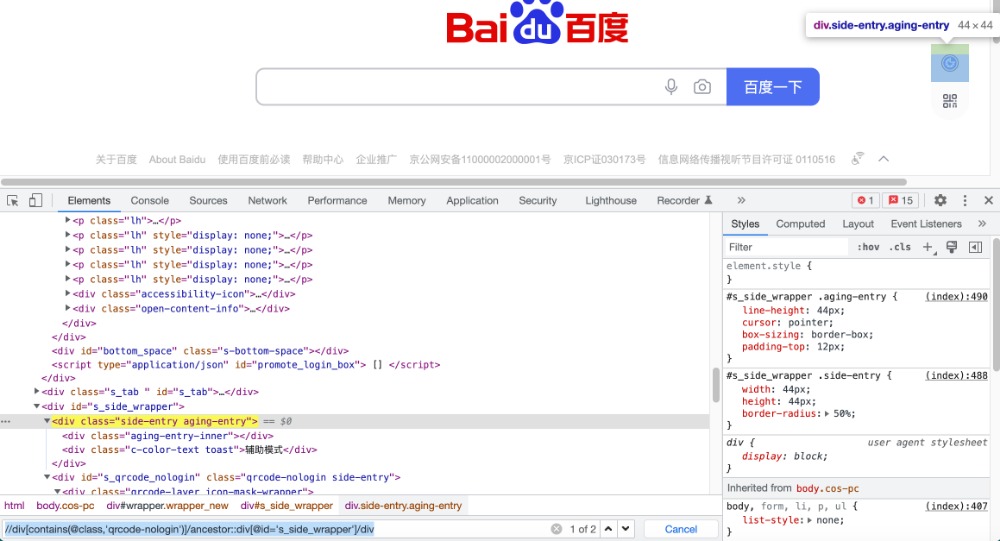Select div#s_side_wrapper in breadcrumb
This screenshot has width=1000, height=541.
[x=286, y=505]
